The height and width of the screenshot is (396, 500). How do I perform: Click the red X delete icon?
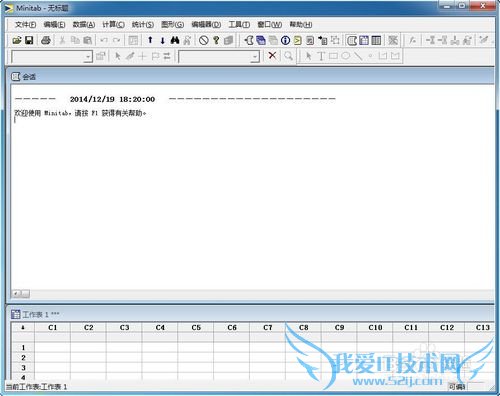[272, 55]
